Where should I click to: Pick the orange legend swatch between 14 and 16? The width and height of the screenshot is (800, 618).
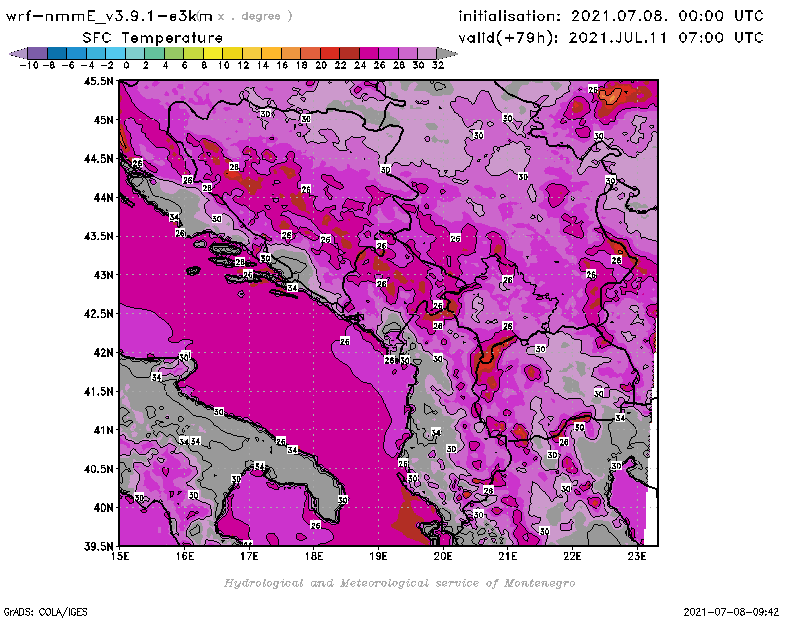[x=271, y=54]
